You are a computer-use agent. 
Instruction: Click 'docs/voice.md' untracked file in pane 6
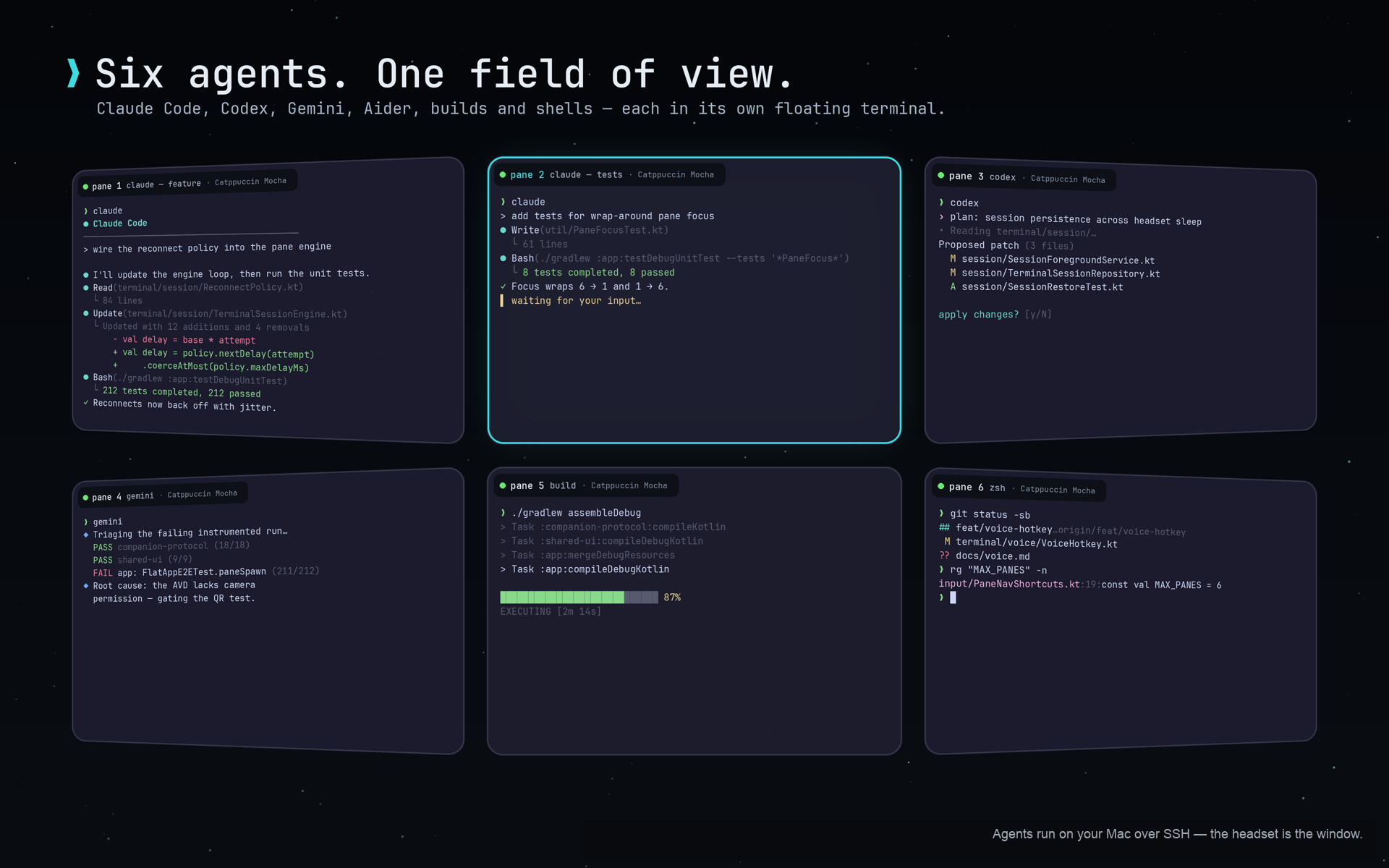(x=993, y=556)
